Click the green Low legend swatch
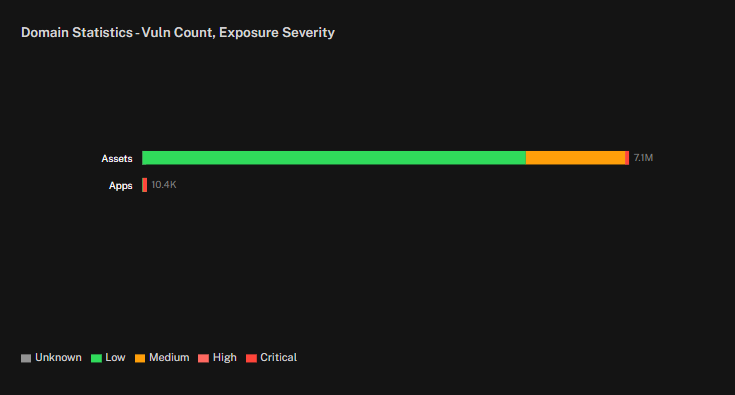This screenshot has height=395, width=735. tap(96, 358)
